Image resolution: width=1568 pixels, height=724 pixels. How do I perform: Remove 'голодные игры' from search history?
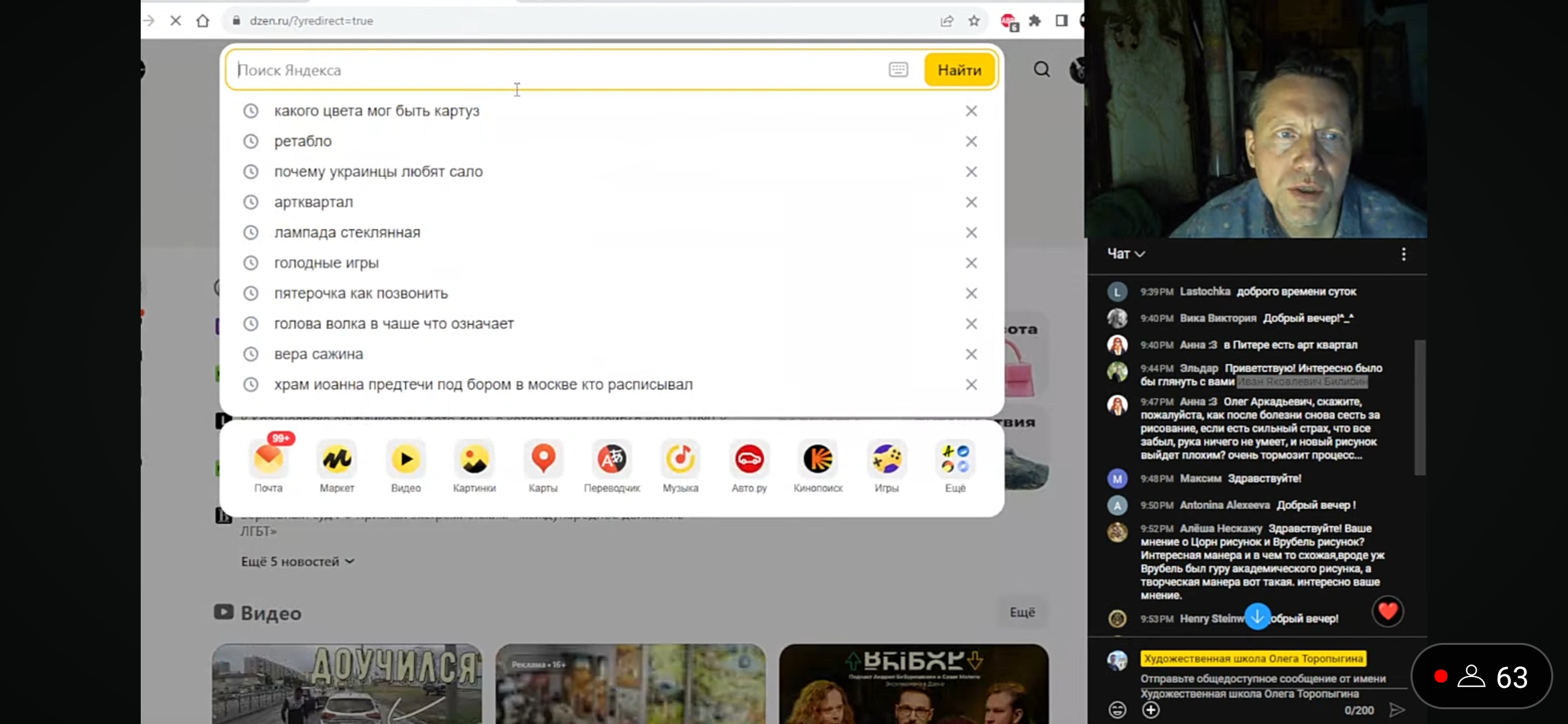(x=971, y=263)
